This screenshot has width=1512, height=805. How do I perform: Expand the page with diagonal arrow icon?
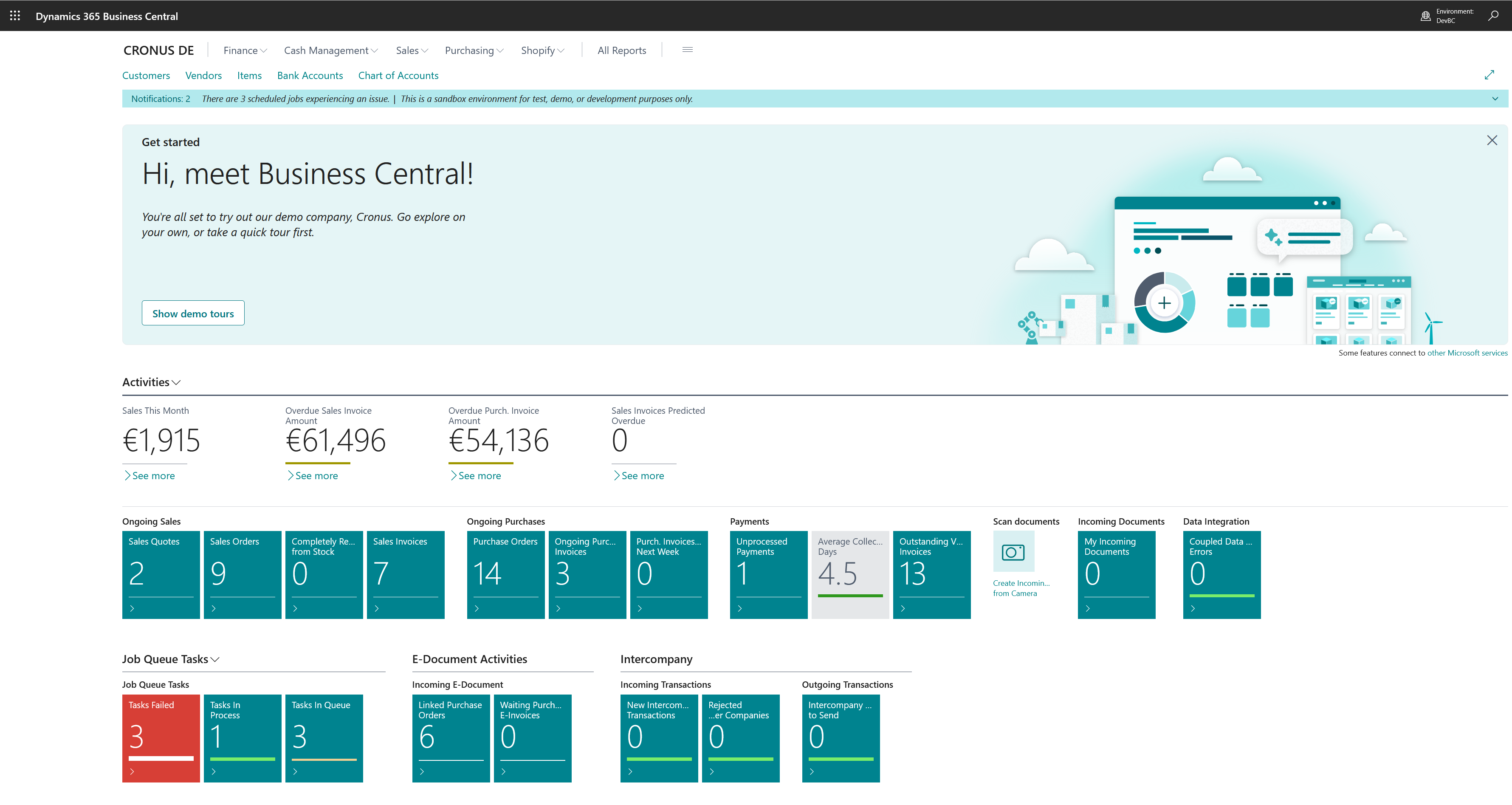(1489, 75)
